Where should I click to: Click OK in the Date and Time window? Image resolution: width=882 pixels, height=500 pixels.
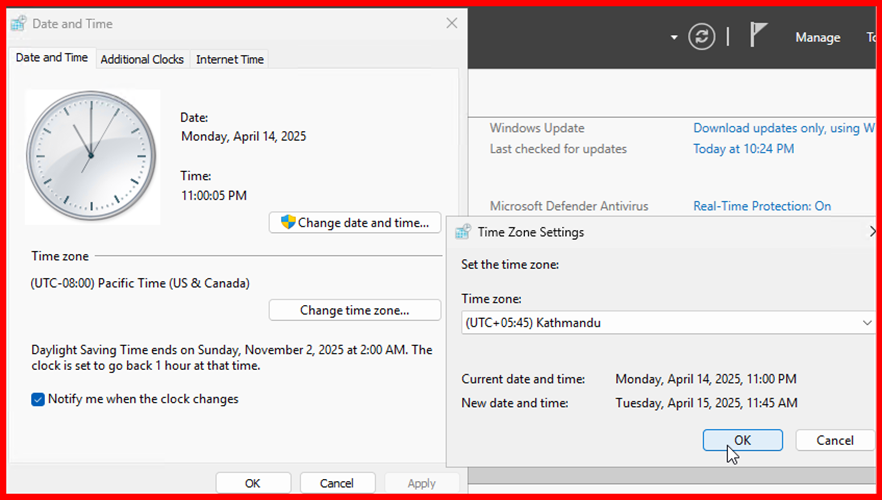[x=253, y=483]
